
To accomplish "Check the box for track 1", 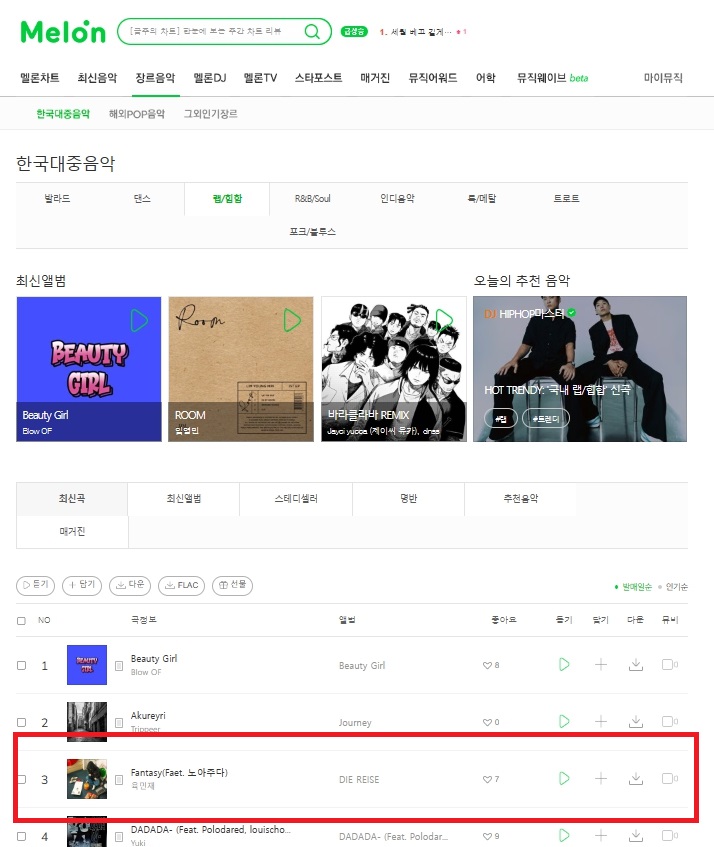I will coord(22,665).
